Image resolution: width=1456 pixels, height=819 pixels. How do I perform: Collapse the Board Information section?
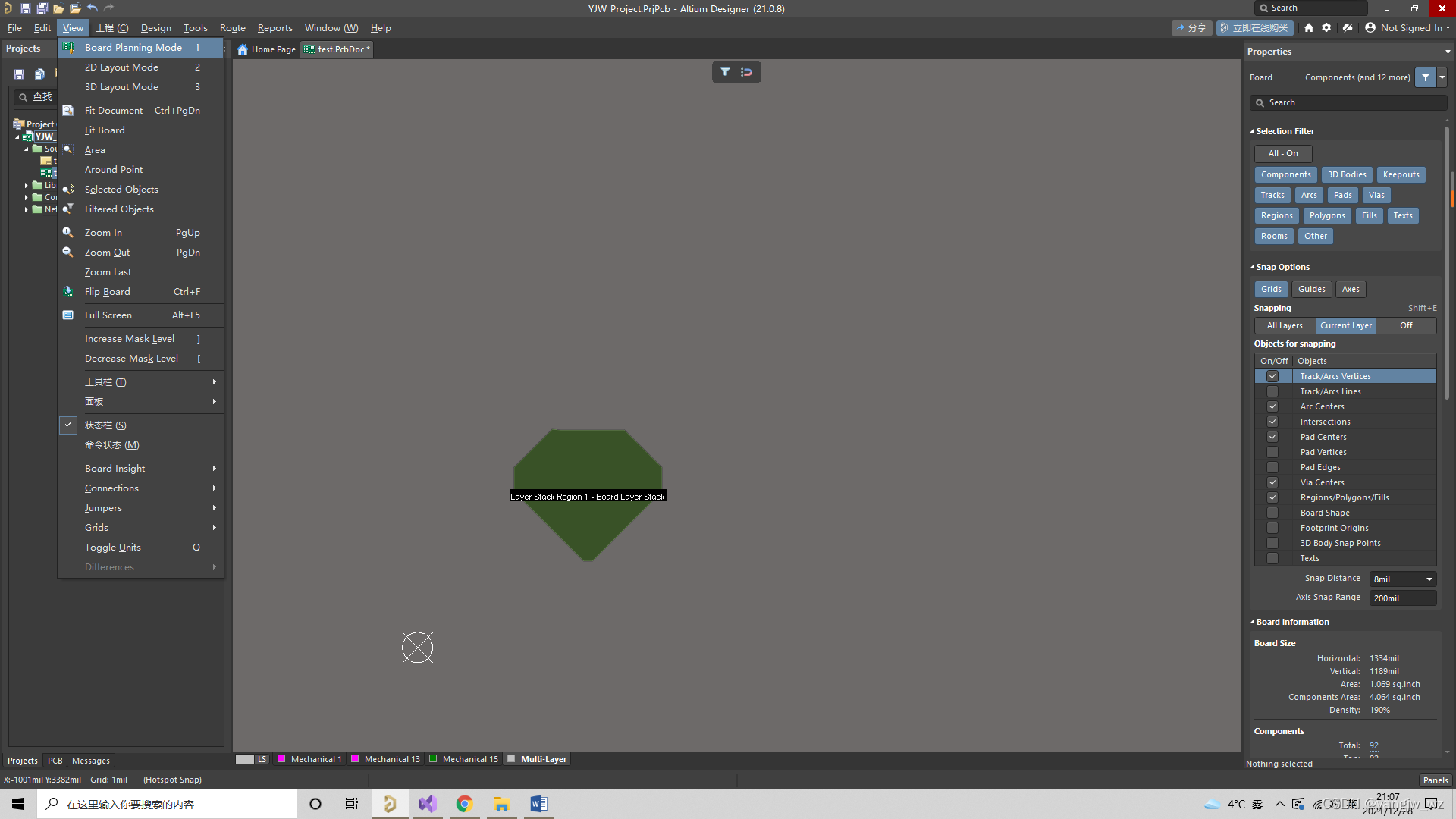point(1252,623)
